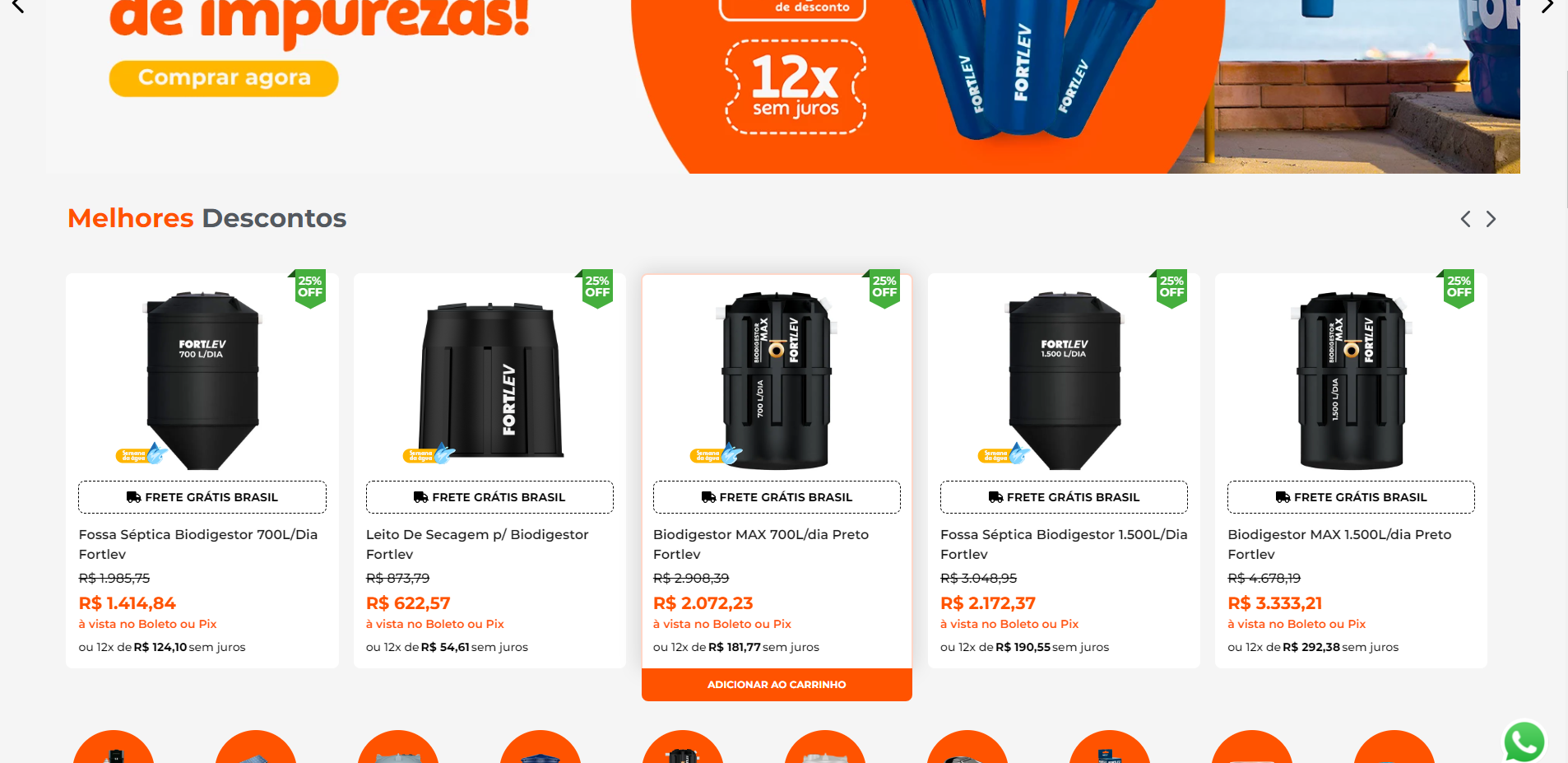Open Biodigestor MAX 1.500L/dia product image
Viewport: 1568px width, 763px height.
[x=1351, y=379]
